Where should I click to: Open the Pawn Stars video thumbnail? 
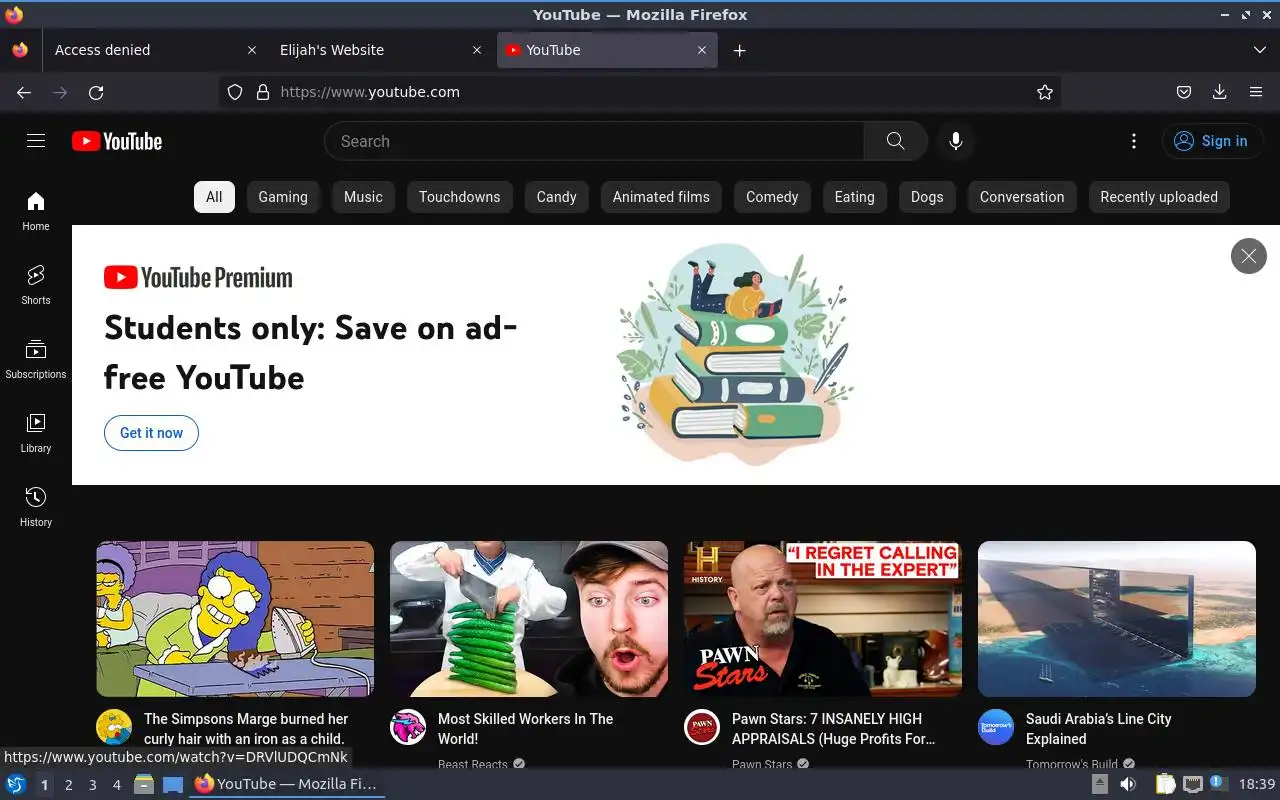[823, 619]
